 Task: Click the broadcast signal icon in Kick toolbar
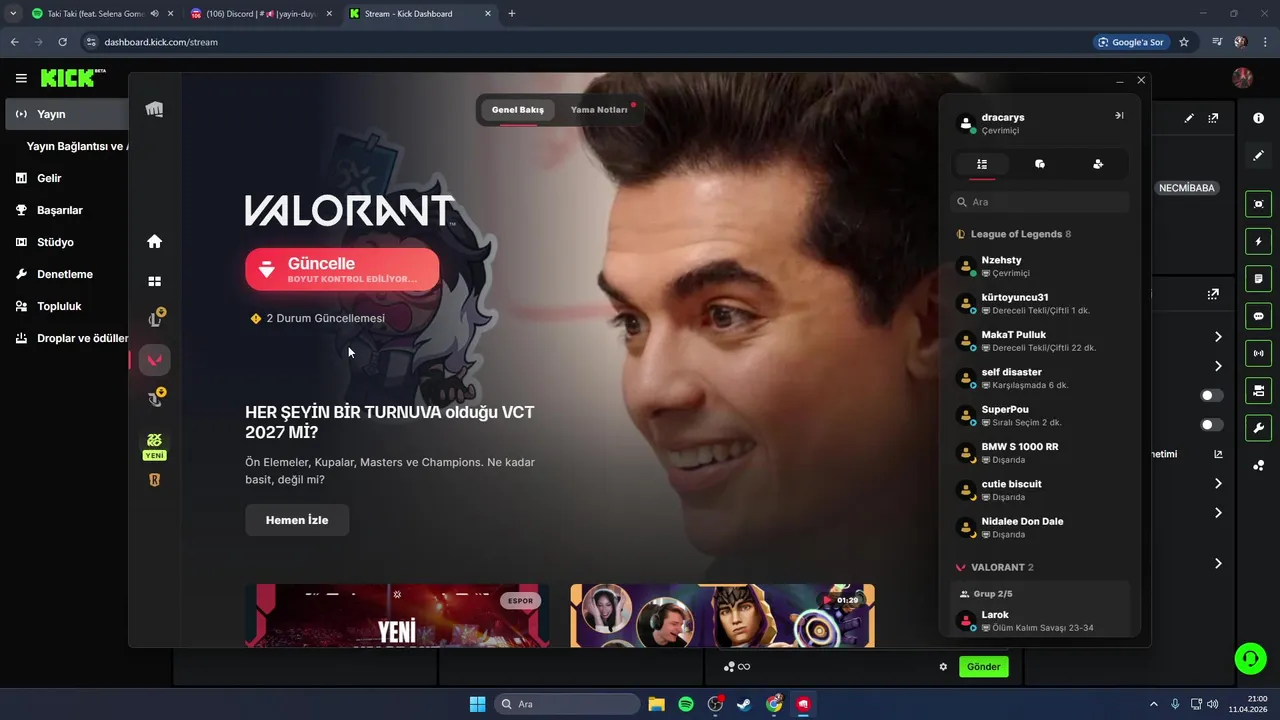pyautogui.click(x=1258, y=353)
